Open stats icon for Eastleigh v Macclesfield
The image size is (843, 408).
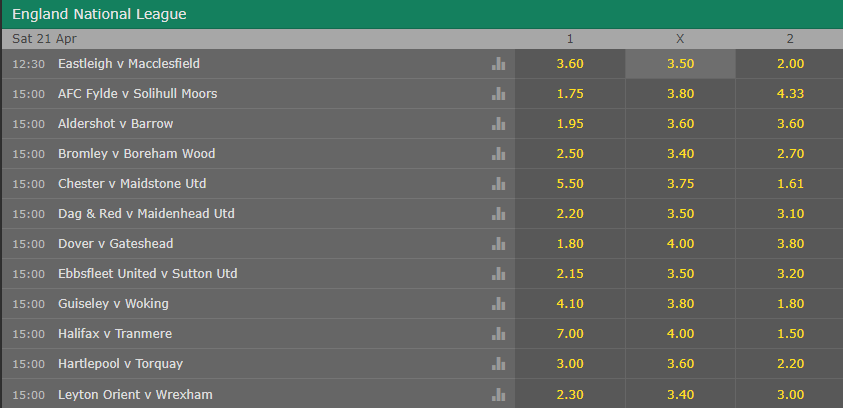pos(498,64)
